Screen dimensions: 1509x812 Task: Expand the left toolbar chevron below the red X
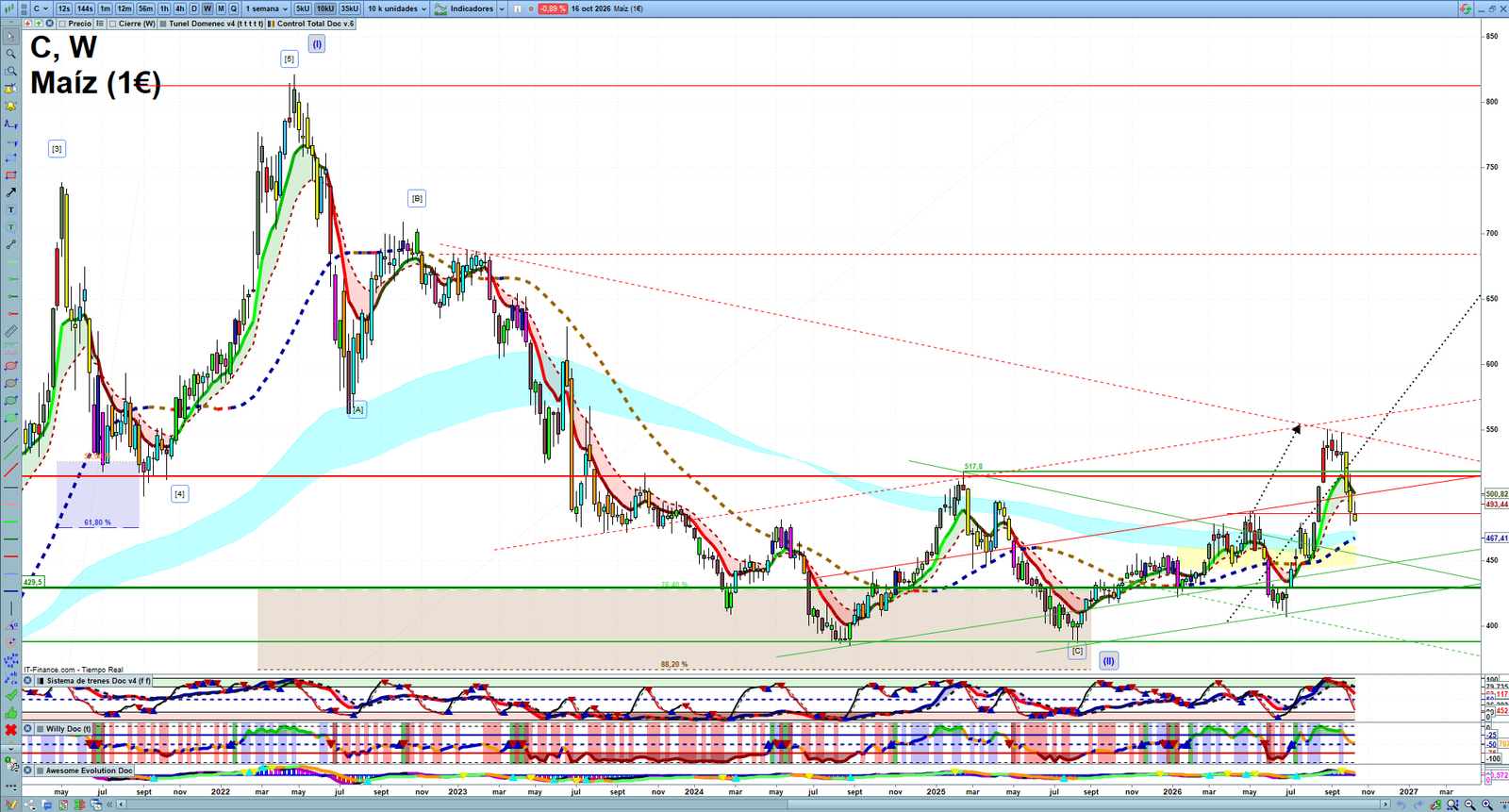click(10, 748)
